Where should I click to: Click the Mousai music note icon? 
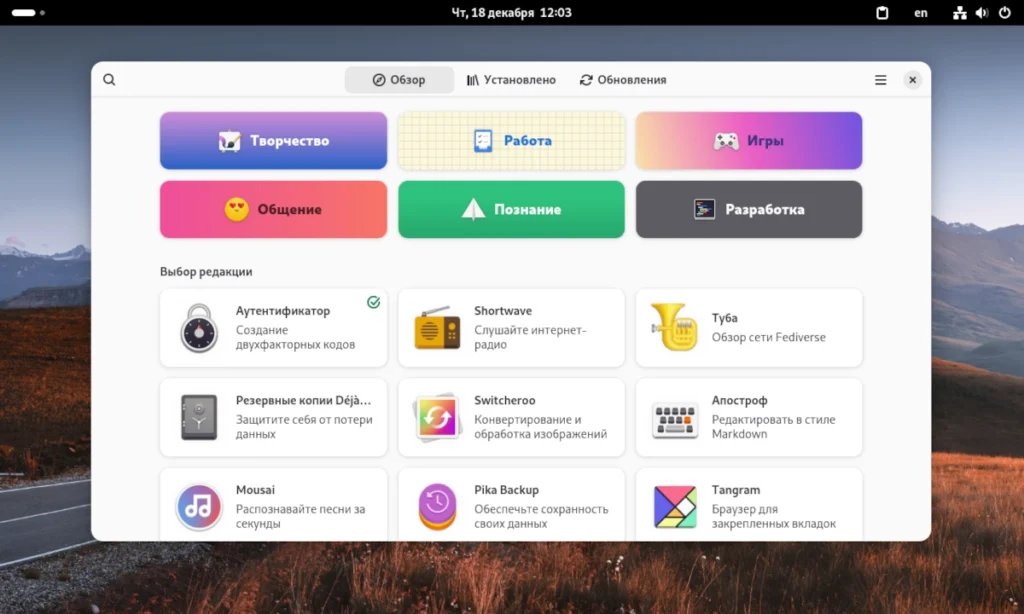(x=199, y=507)
